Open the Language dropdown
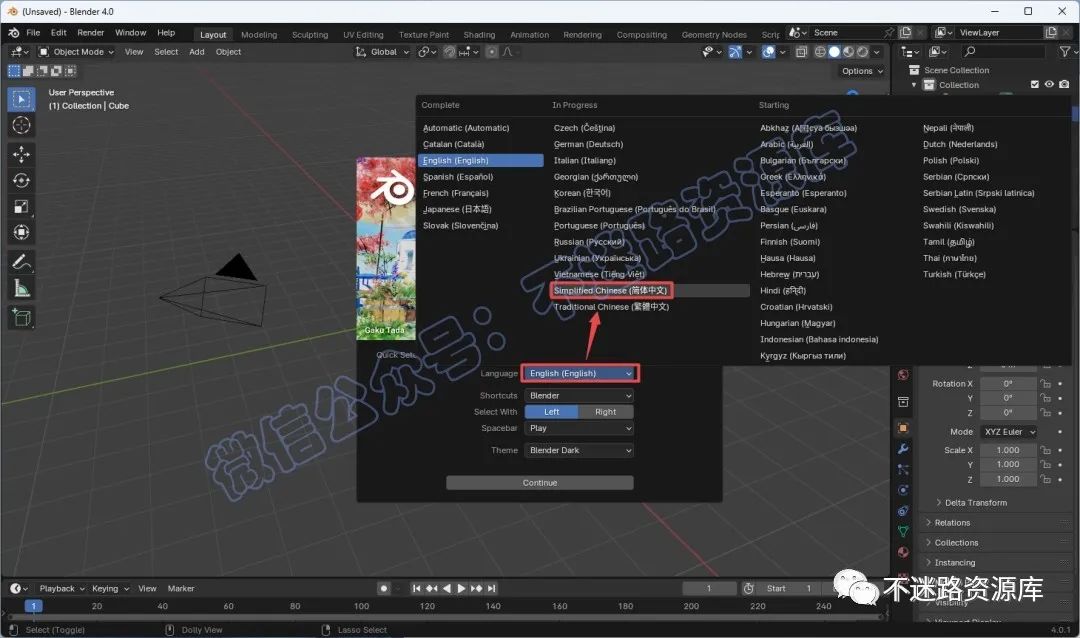 (x=580, y=373)
